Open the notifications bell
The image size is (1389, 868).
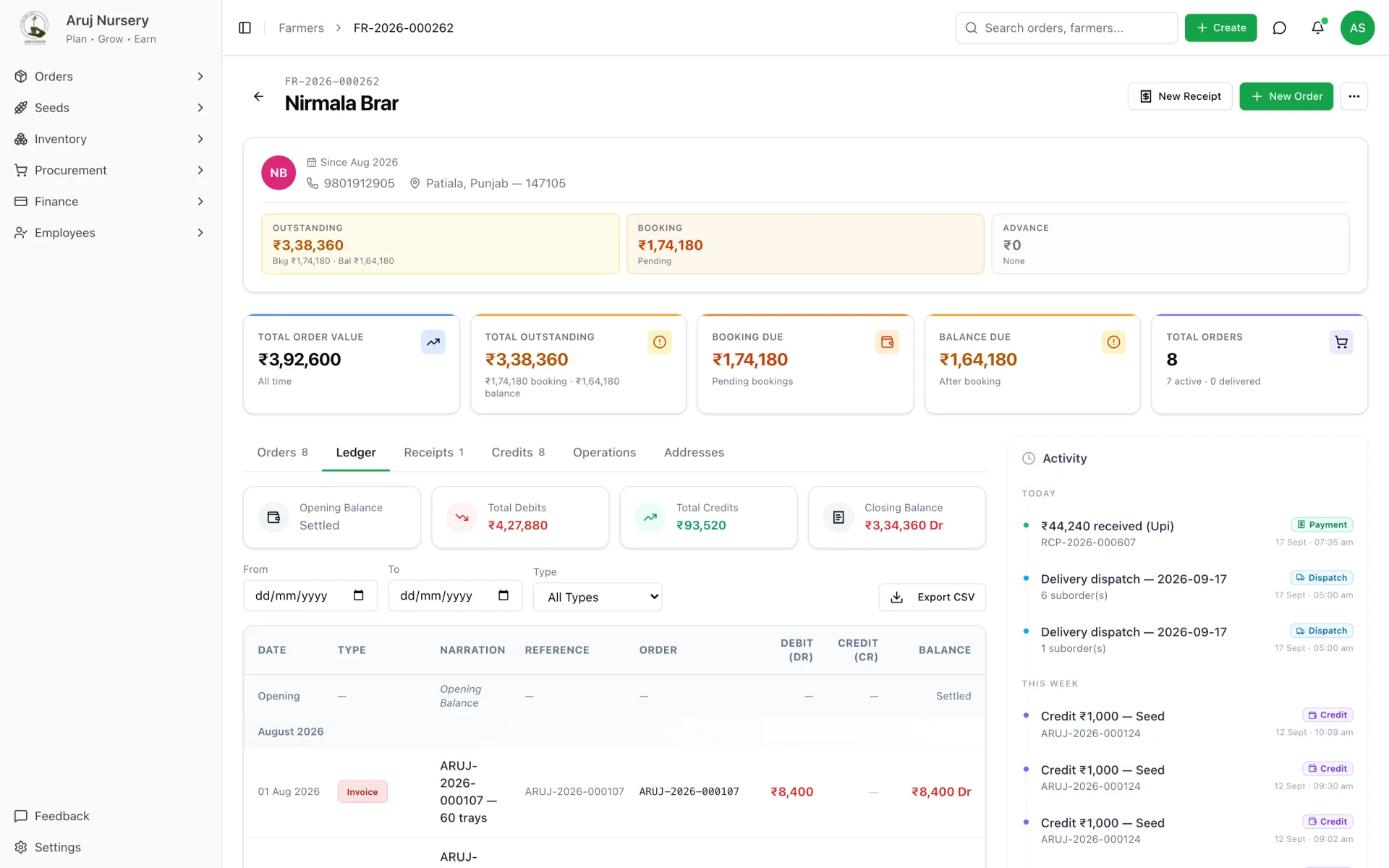pos(1317,27)
